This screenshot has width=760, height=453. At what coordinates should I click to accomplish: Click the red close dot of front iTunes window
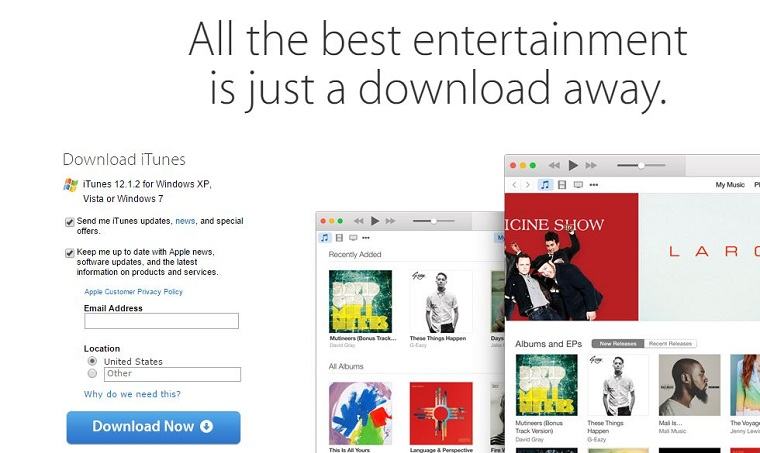513,165
